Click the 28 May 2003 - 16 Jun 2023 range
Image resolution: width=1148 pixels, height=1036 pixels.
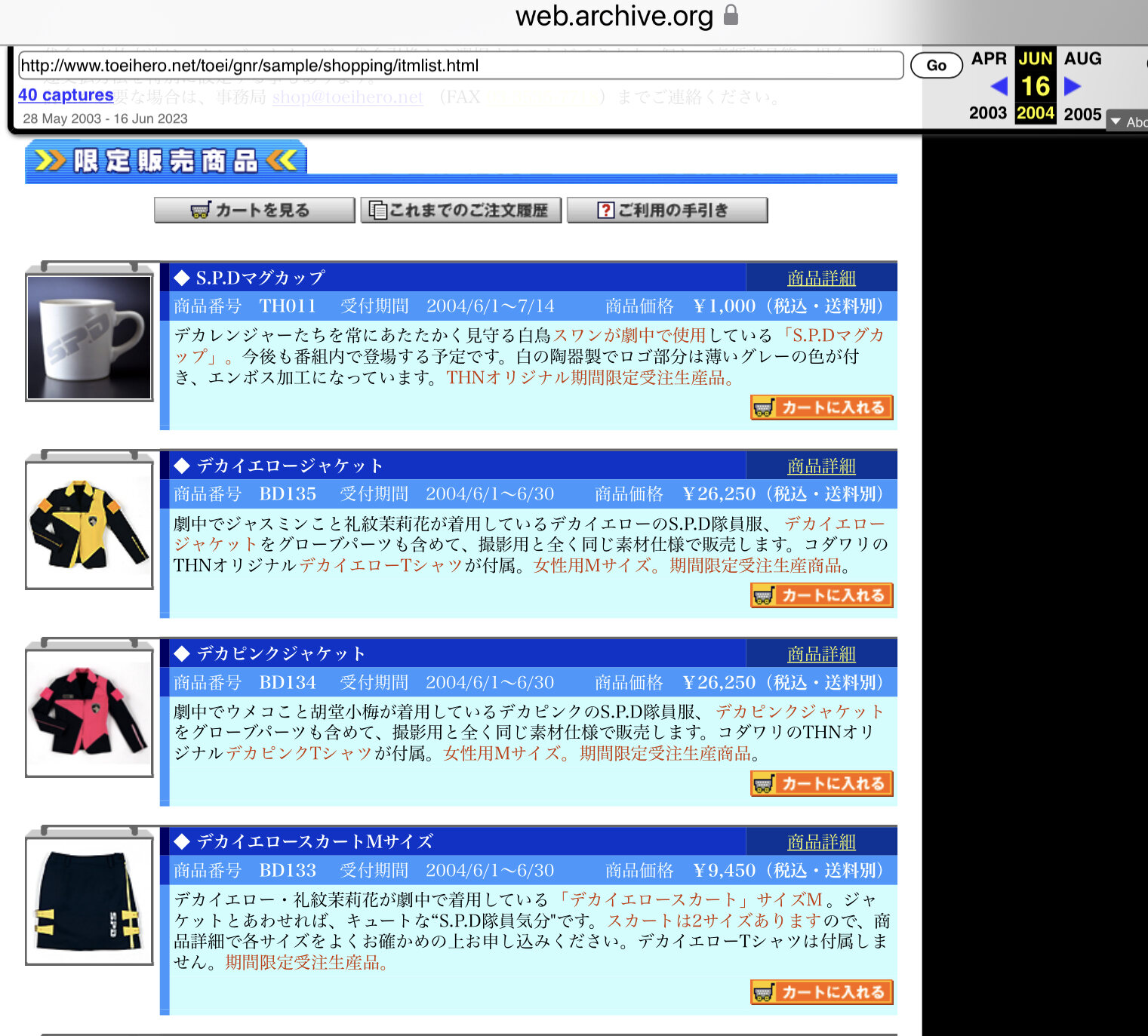point(105,118)
